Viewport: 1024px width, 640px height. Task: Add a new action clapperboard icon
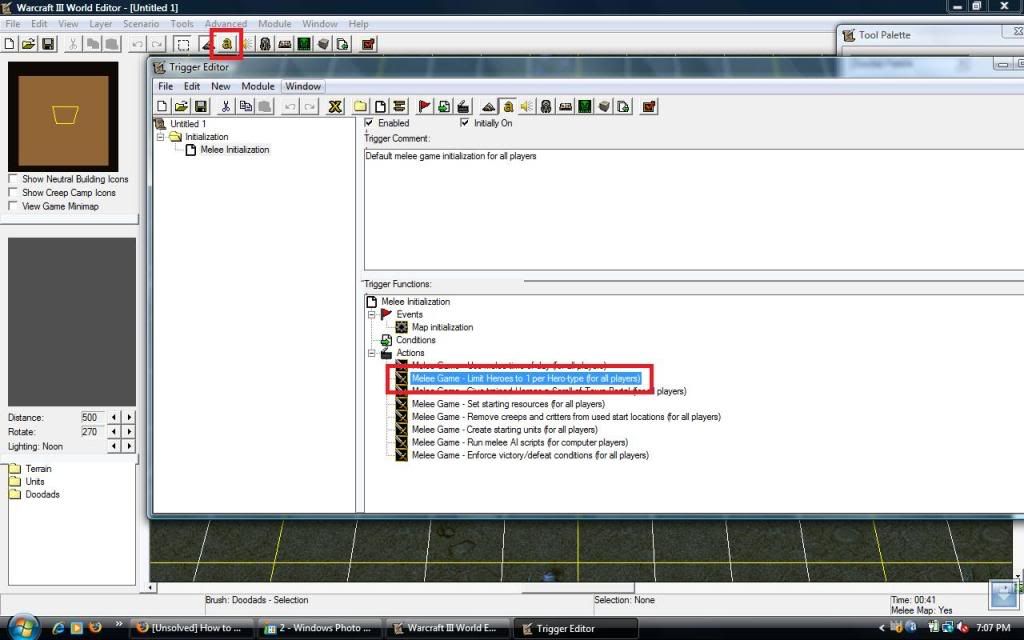464,106
